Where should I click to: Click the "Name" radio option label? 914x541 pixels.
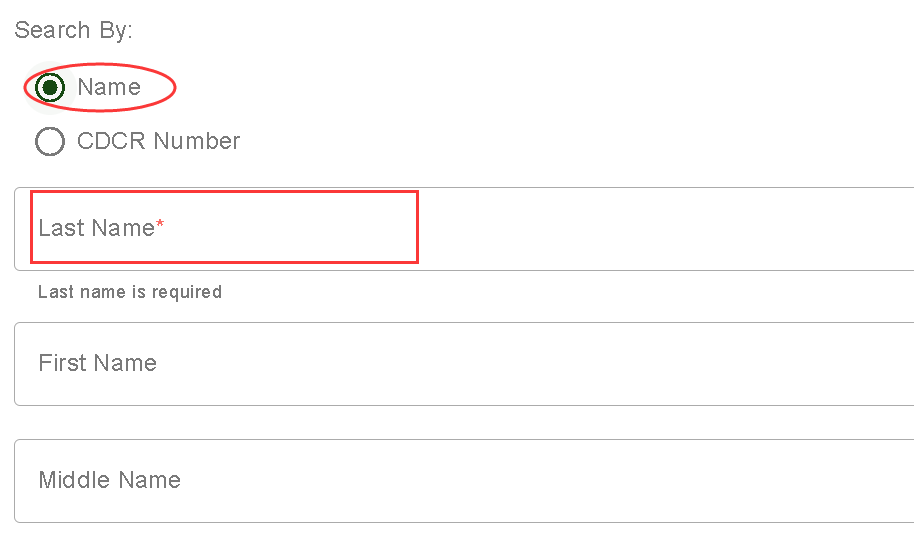click(109, 88)
